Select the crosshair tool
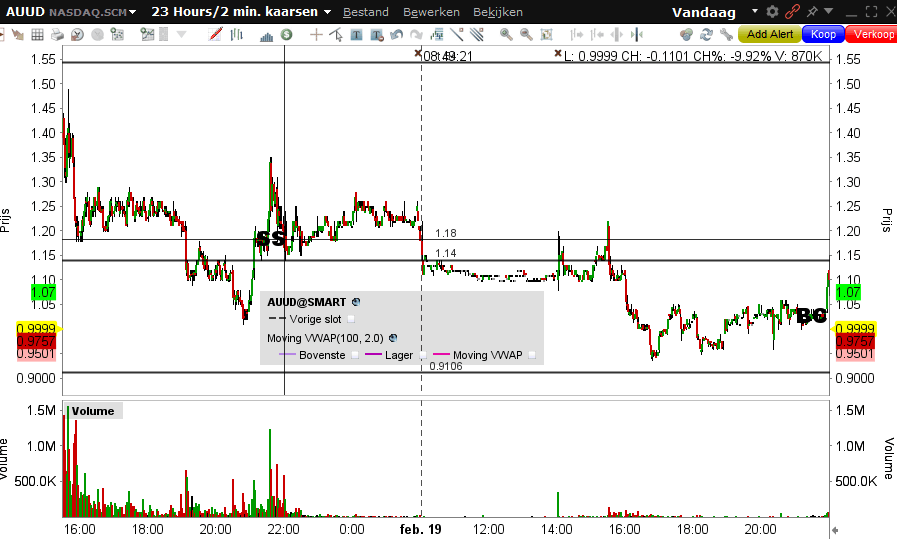Screen dimensions: 897x542 pos(316,35)
